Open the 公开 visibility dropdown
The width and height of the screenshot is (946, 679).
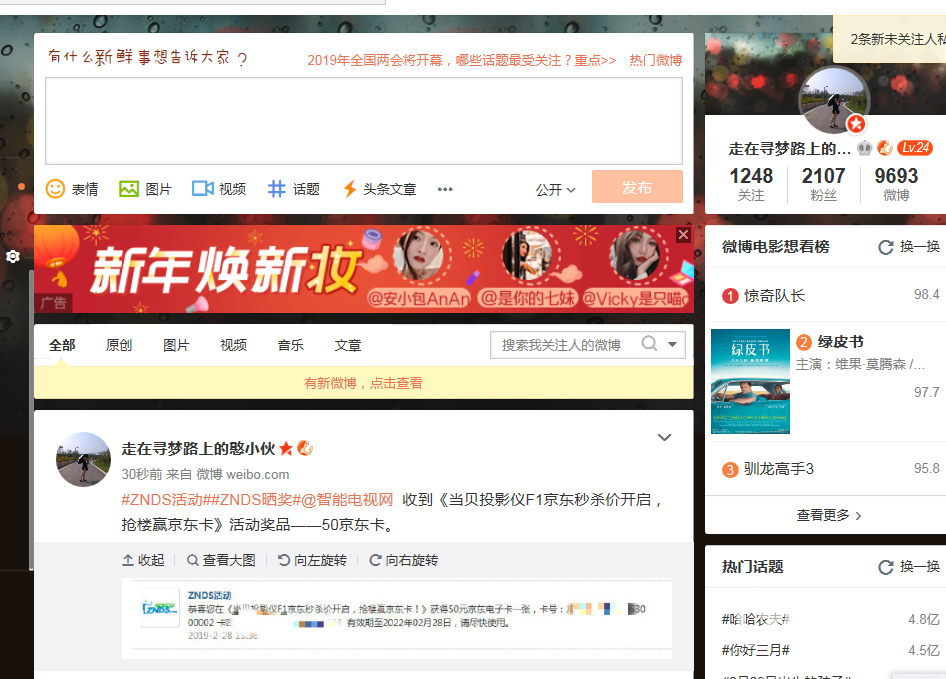tap(555, 190)
